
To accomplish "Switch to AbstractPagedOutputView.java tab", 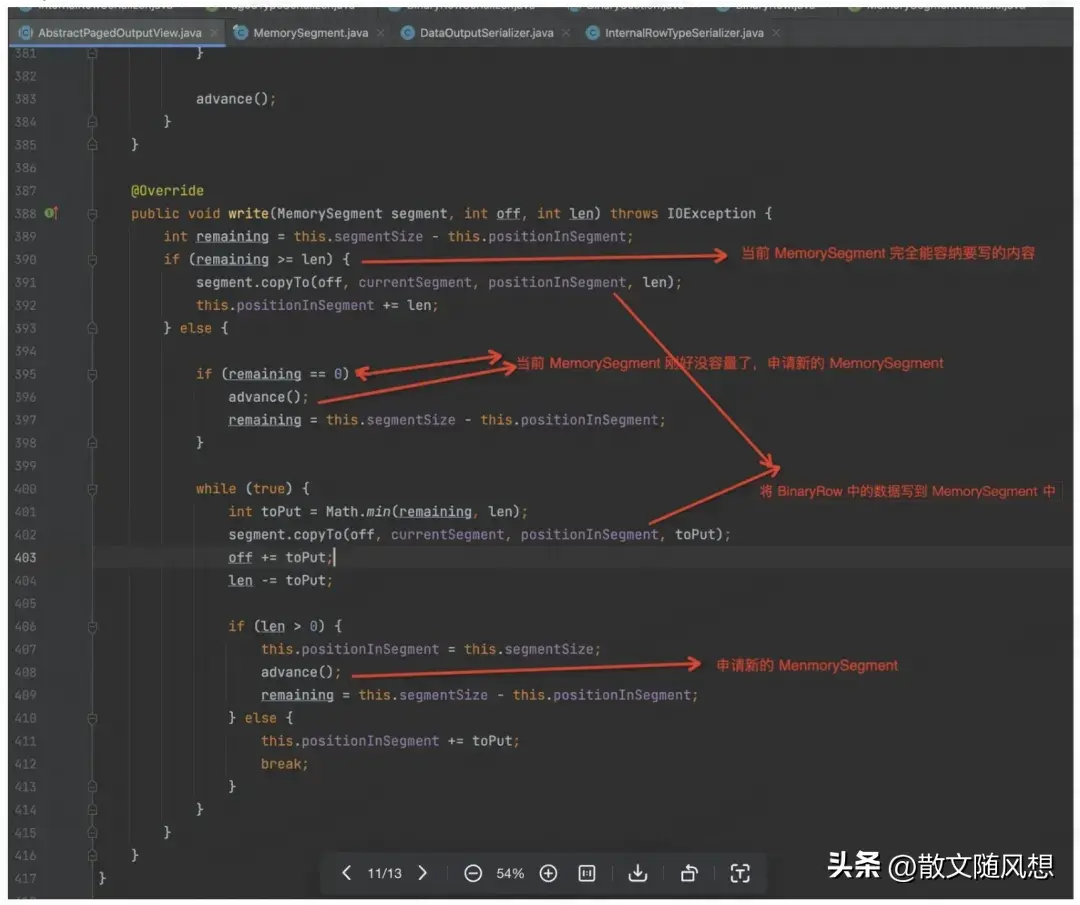I will click(x=119, y=33).
